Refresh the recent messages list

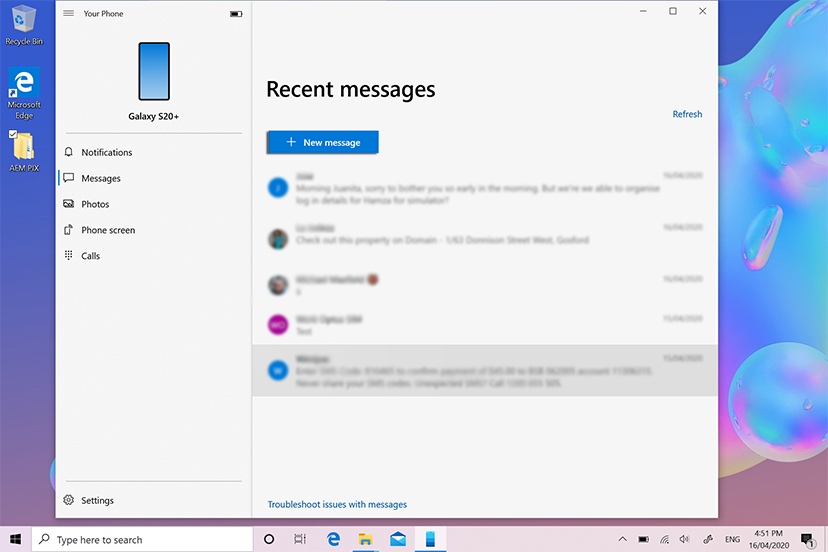click(687, 114)
